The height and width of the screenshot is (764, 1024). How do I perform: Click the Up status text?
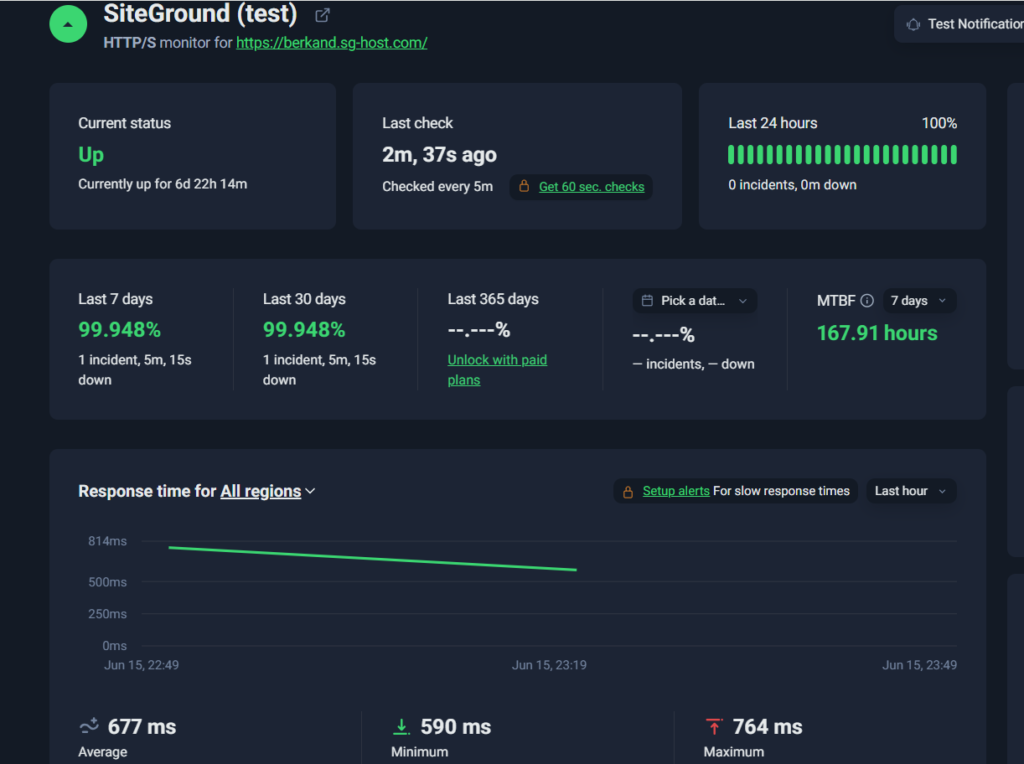[x=91, y=155]
